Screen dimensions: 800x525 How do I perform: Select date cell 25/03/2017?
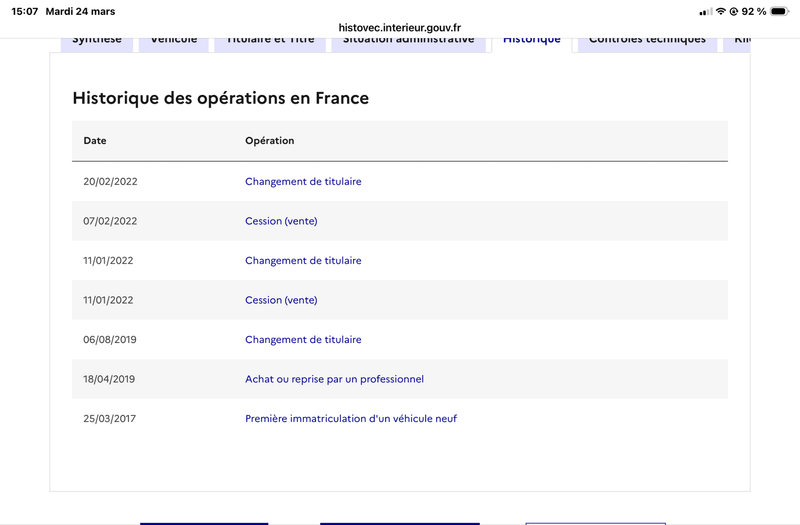pos(110,418)
